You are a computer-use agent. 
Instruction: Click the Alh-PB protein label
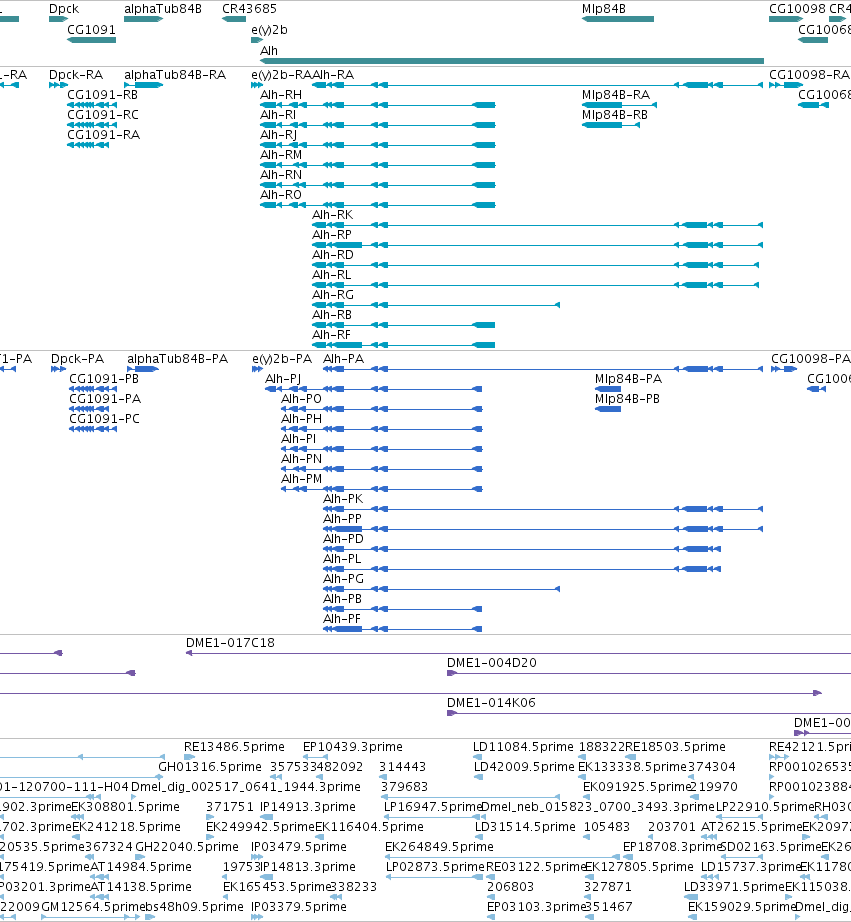pyautogui.click(x=342, y=599)
